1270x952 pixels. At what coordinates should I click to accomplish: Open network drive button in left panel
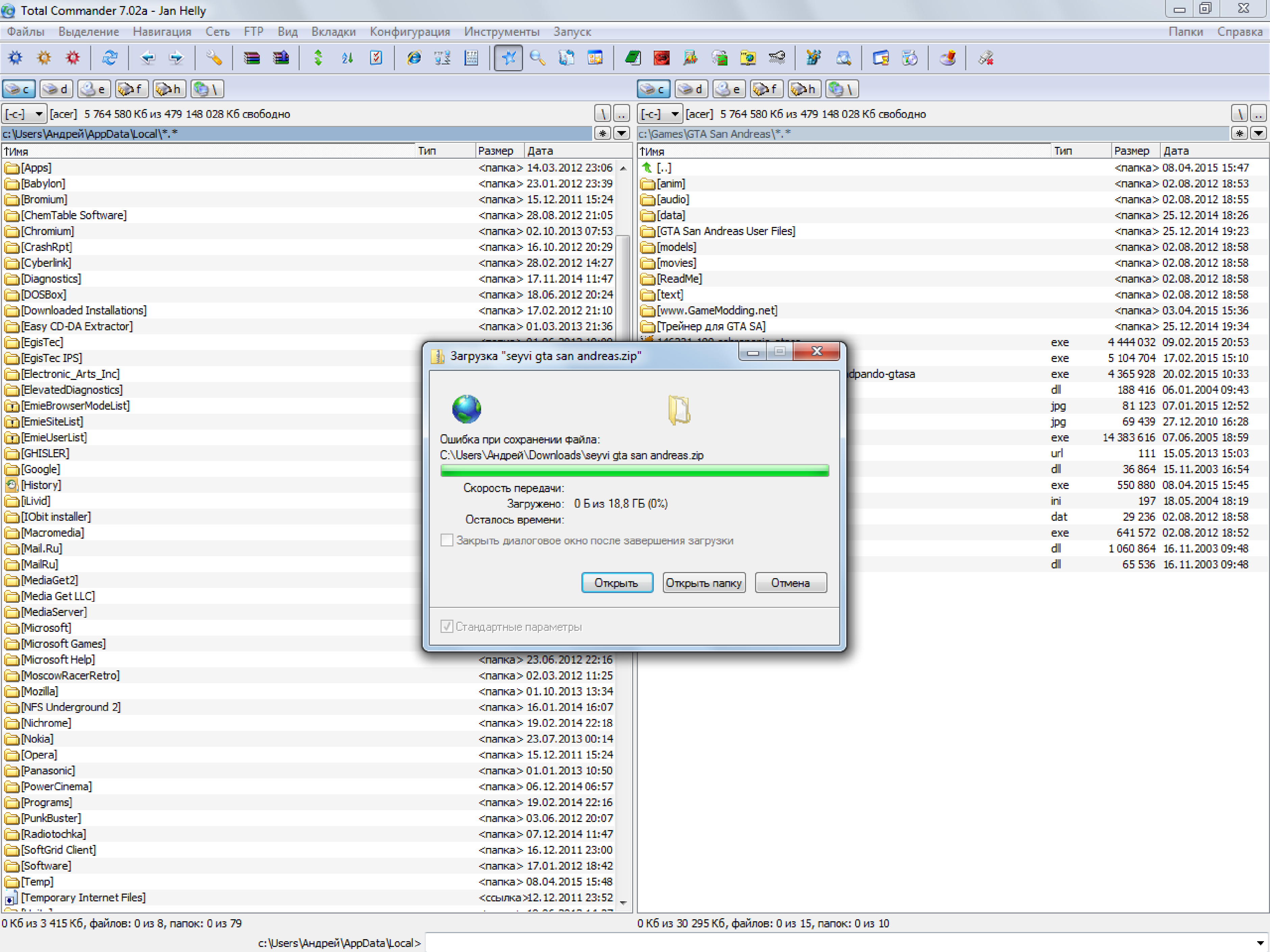pyautogui.click(x=207, y=89)
